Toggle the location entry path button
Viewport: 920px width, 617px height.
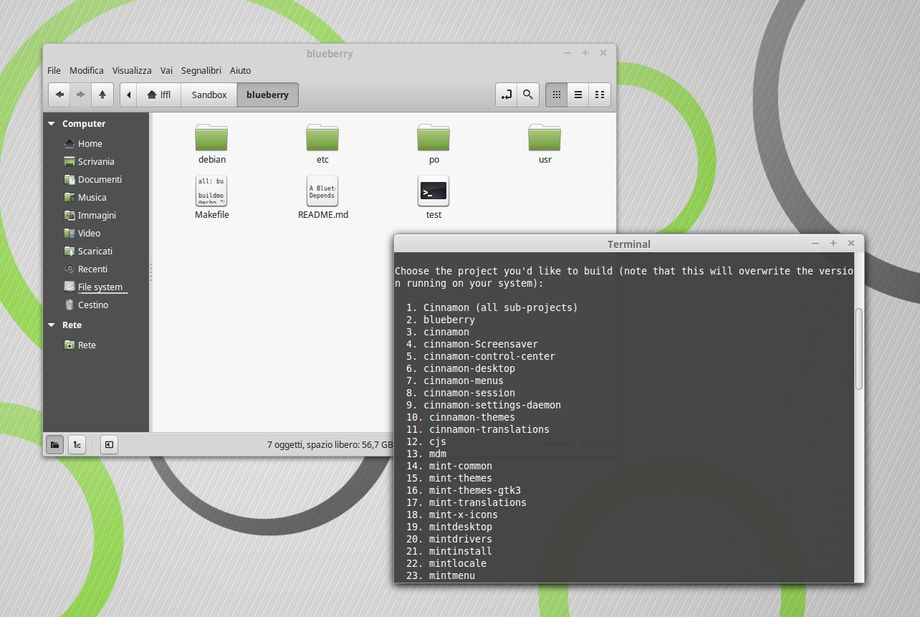[x=506, y=95]
